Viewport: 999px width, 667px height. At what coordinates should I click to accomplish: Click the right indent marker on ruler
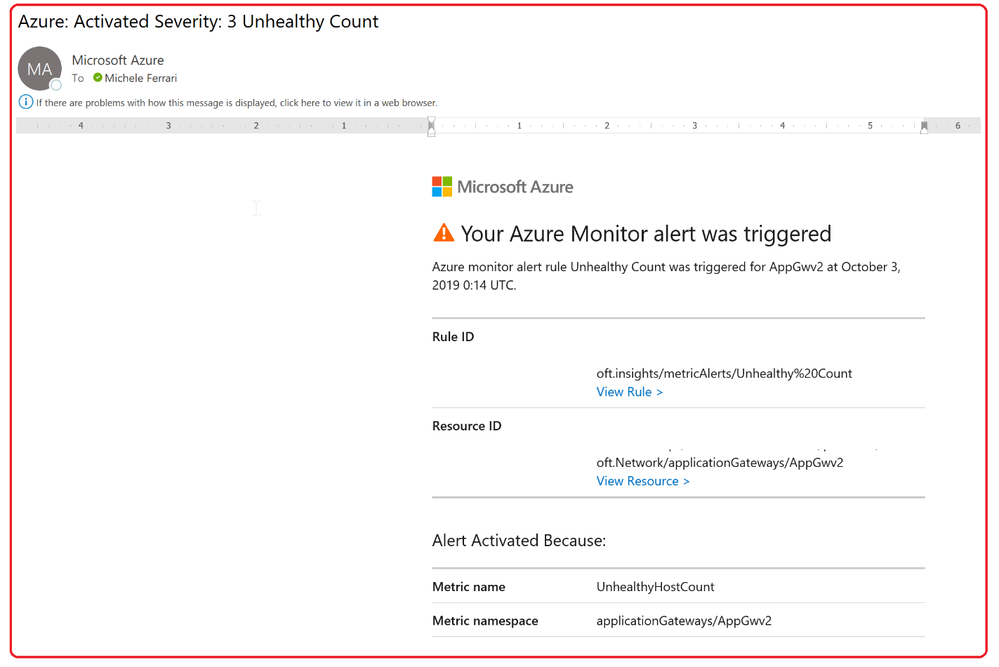coord(924,127)
